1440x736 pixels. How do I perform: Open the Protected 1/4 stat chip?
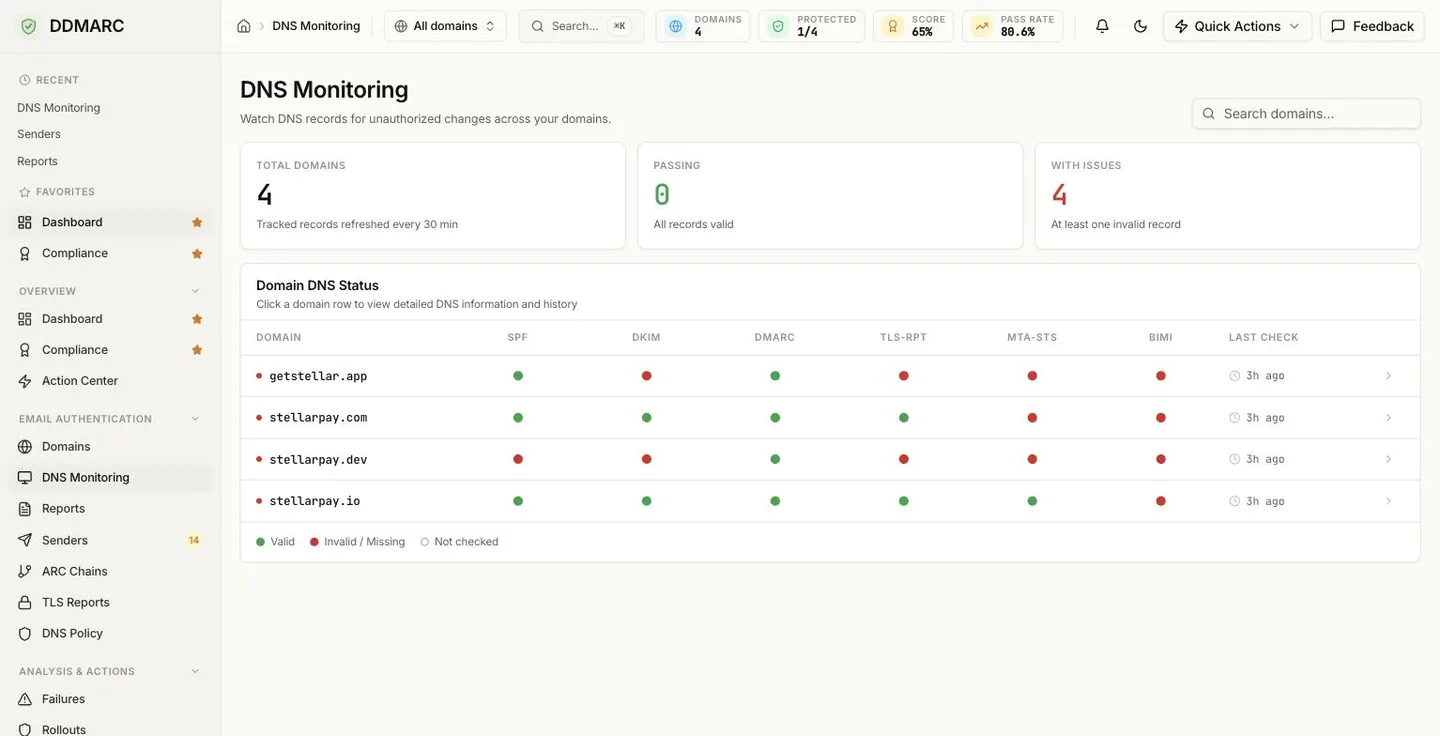(x=811, y=26)
